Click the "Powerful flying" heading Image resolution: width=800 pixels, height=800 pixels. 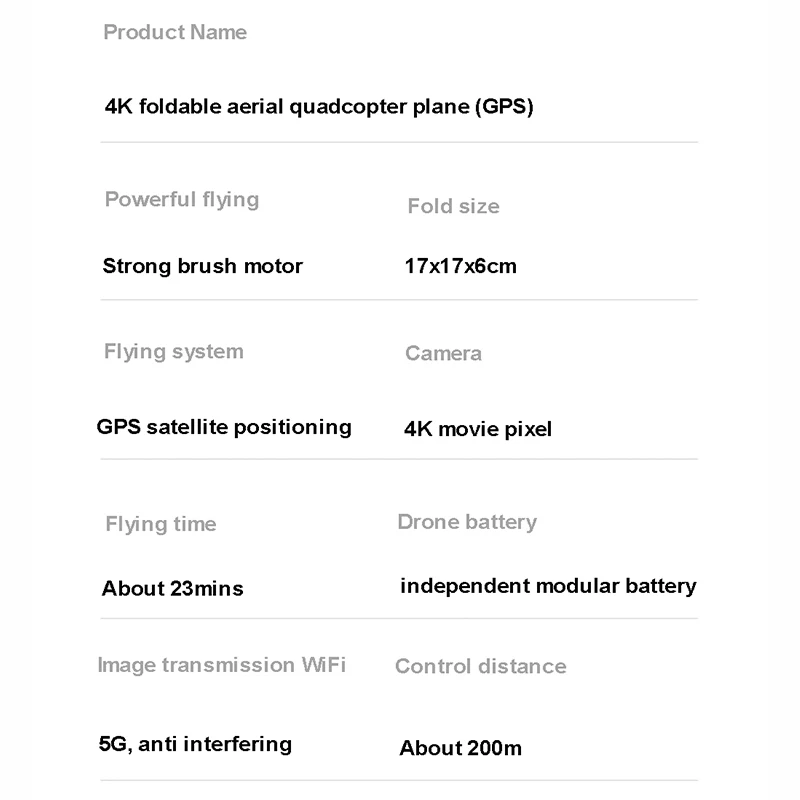182,199
